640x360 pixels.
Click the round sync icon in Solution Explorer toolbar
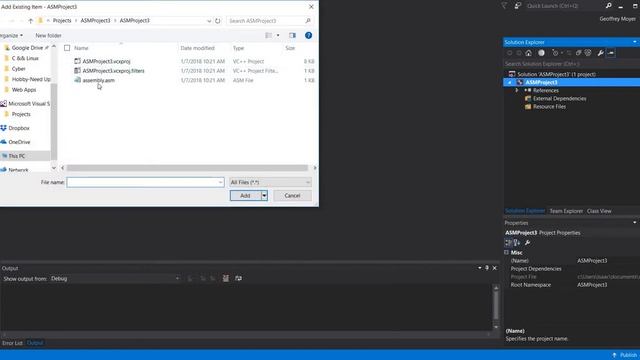[x=541, y=53]
